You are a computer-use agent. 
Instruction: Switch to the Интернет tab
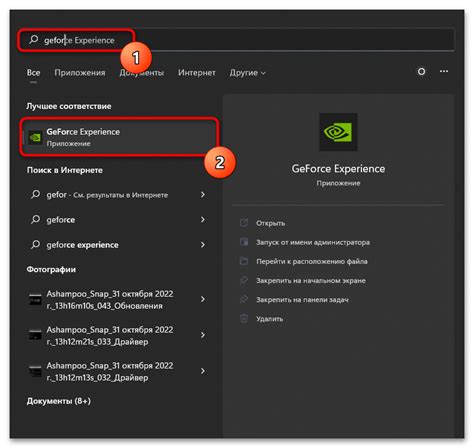[x=197, y=73]
